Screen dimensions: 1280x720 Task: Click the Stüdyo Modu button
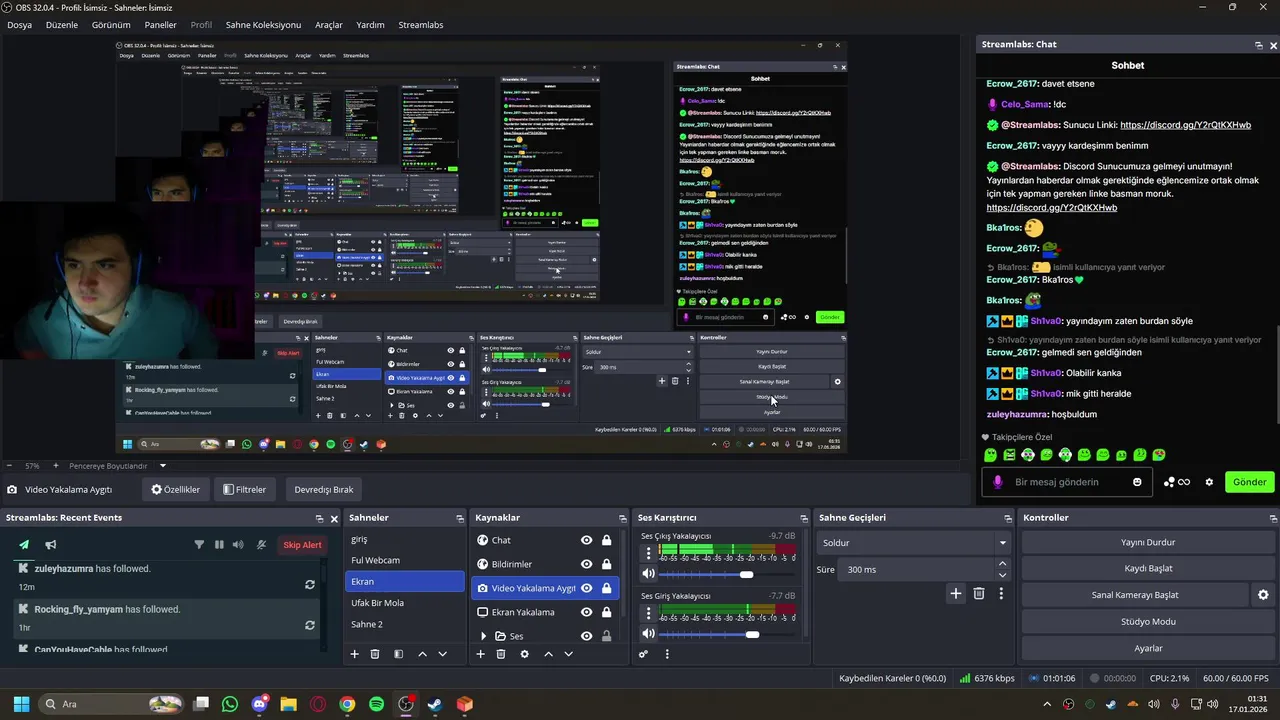1148,621
